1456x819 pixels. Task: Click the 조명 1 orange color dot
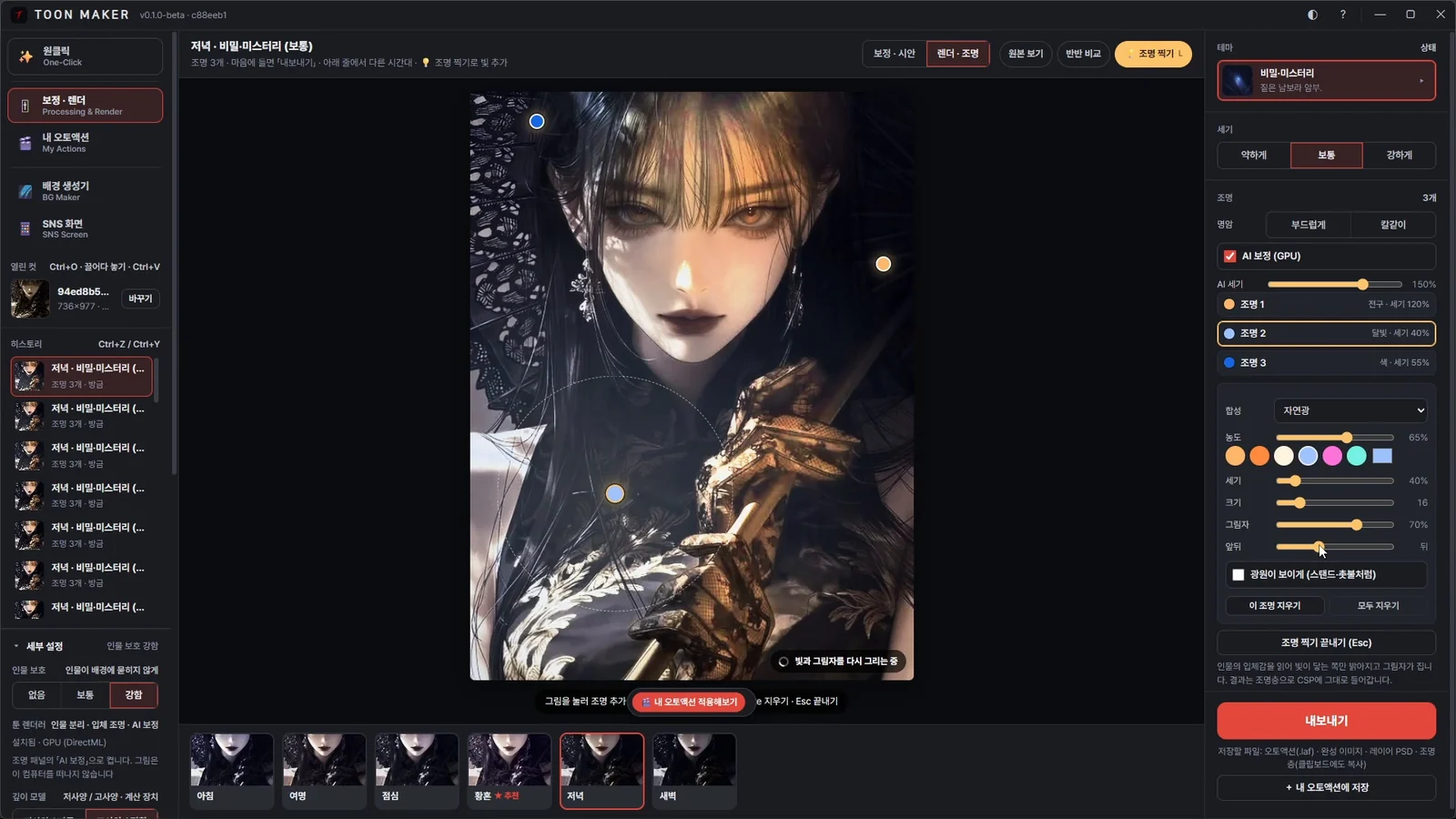pyautogui.click(x=1229, y=304)
